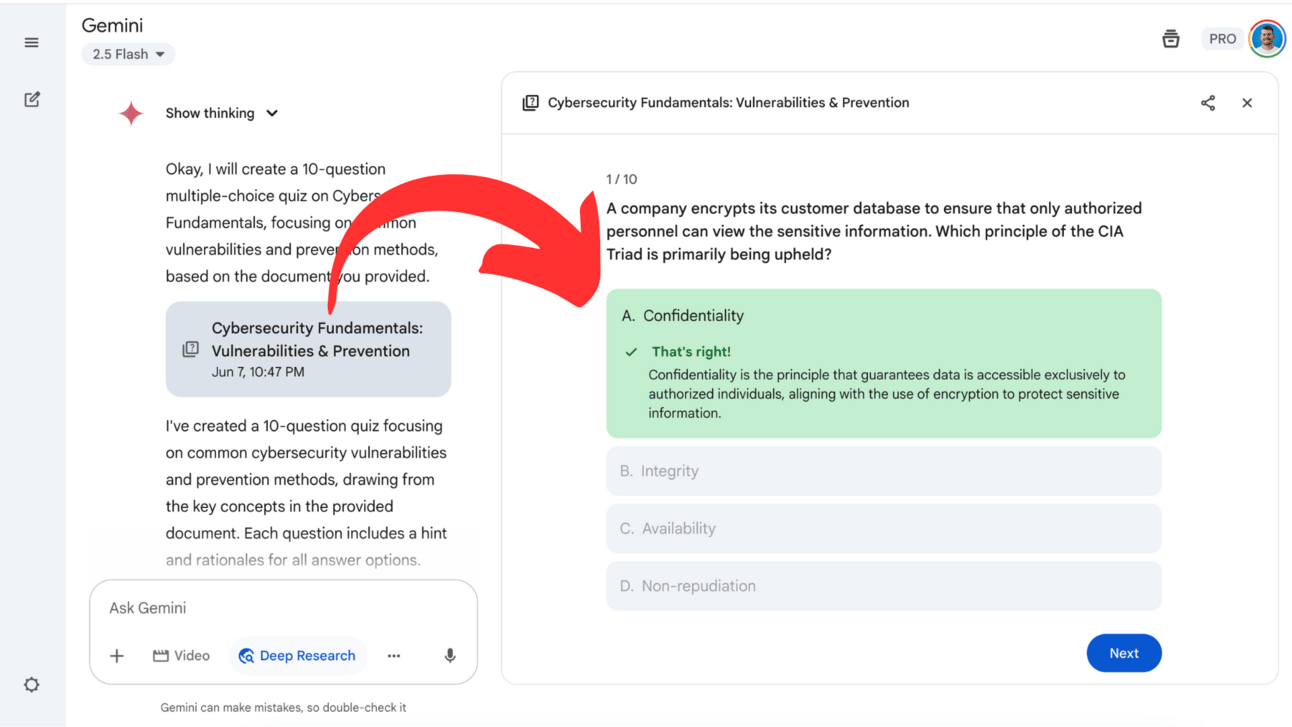Expand the Show thinking section
Screen dimensions: 1292x727
(222, 113)
